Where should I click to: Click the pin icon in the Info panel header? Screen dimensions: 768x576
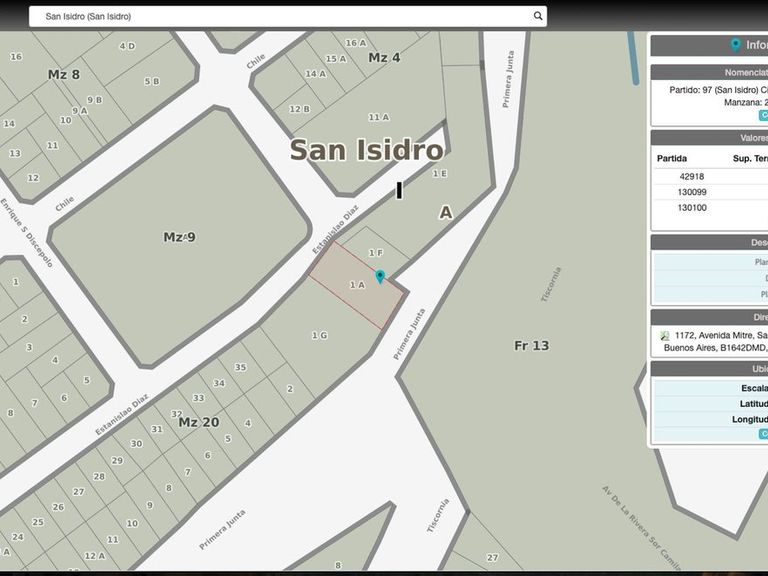736,45
